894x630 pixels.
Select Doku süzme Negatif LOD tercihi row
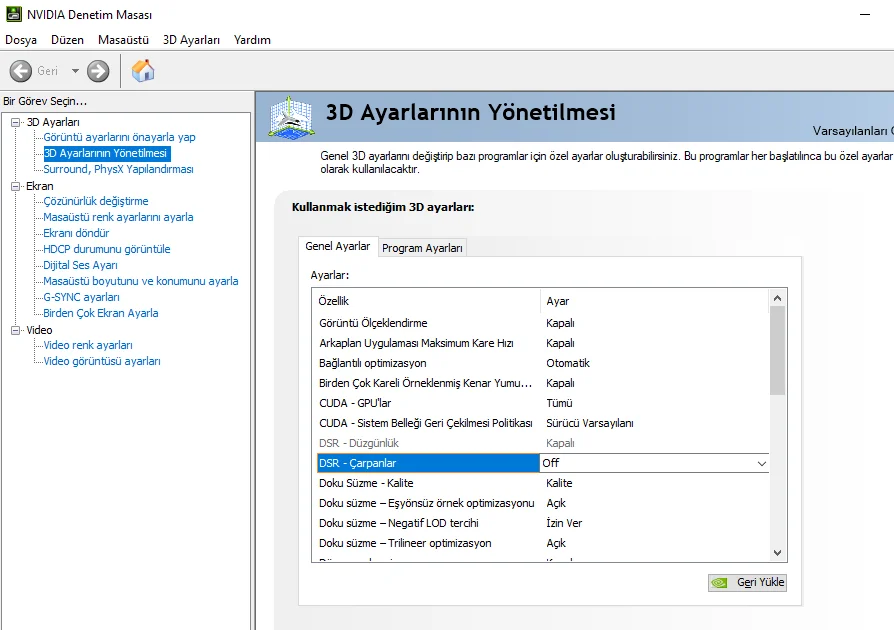click(x=541, y=523)
